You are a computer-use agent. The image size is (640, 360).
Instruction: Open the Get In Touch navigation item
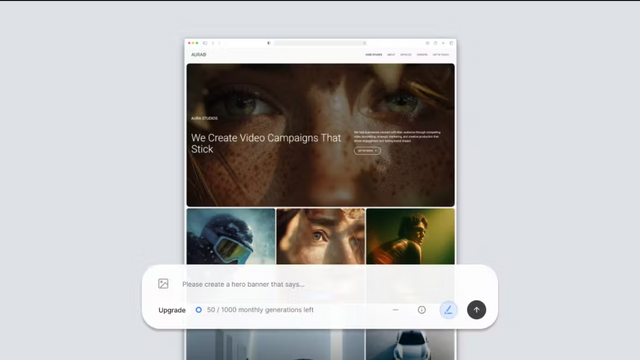pyautogui.click(x=441, y=55)
